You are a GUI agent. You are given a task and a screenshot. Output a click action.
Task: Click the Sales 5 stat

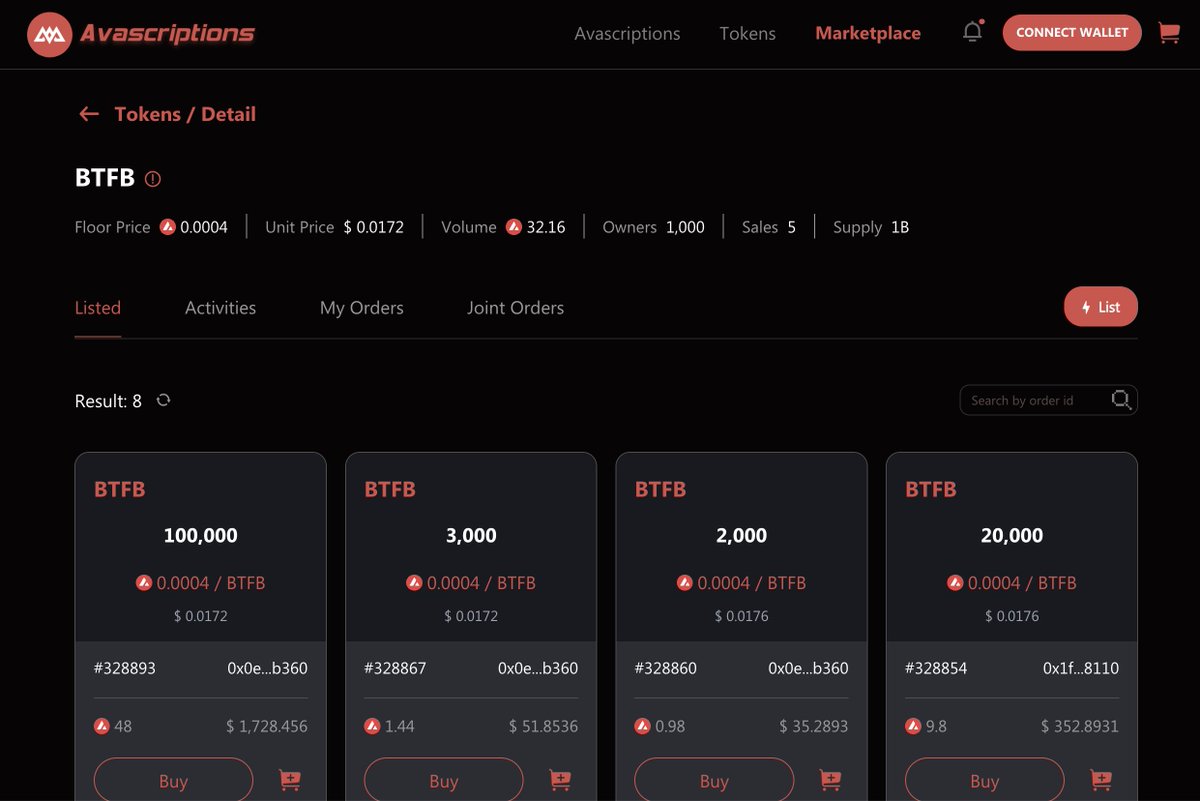[x=769, y=227]
